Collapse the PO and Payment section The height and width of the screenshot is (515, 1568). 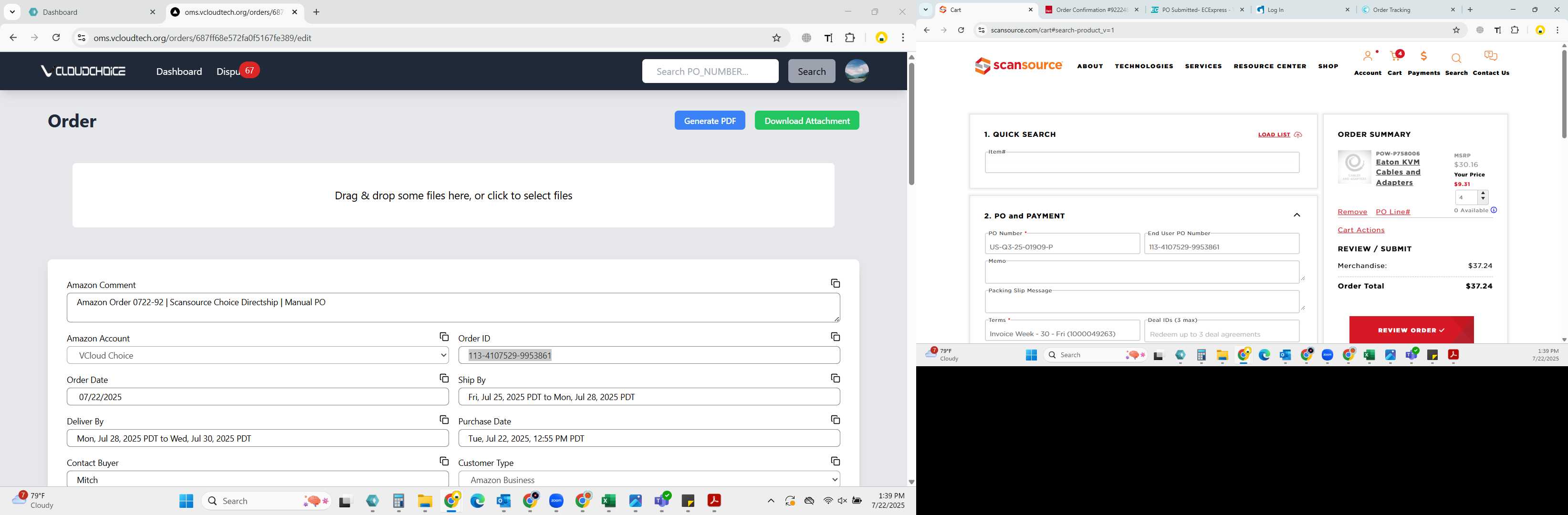coord(1296,215)
